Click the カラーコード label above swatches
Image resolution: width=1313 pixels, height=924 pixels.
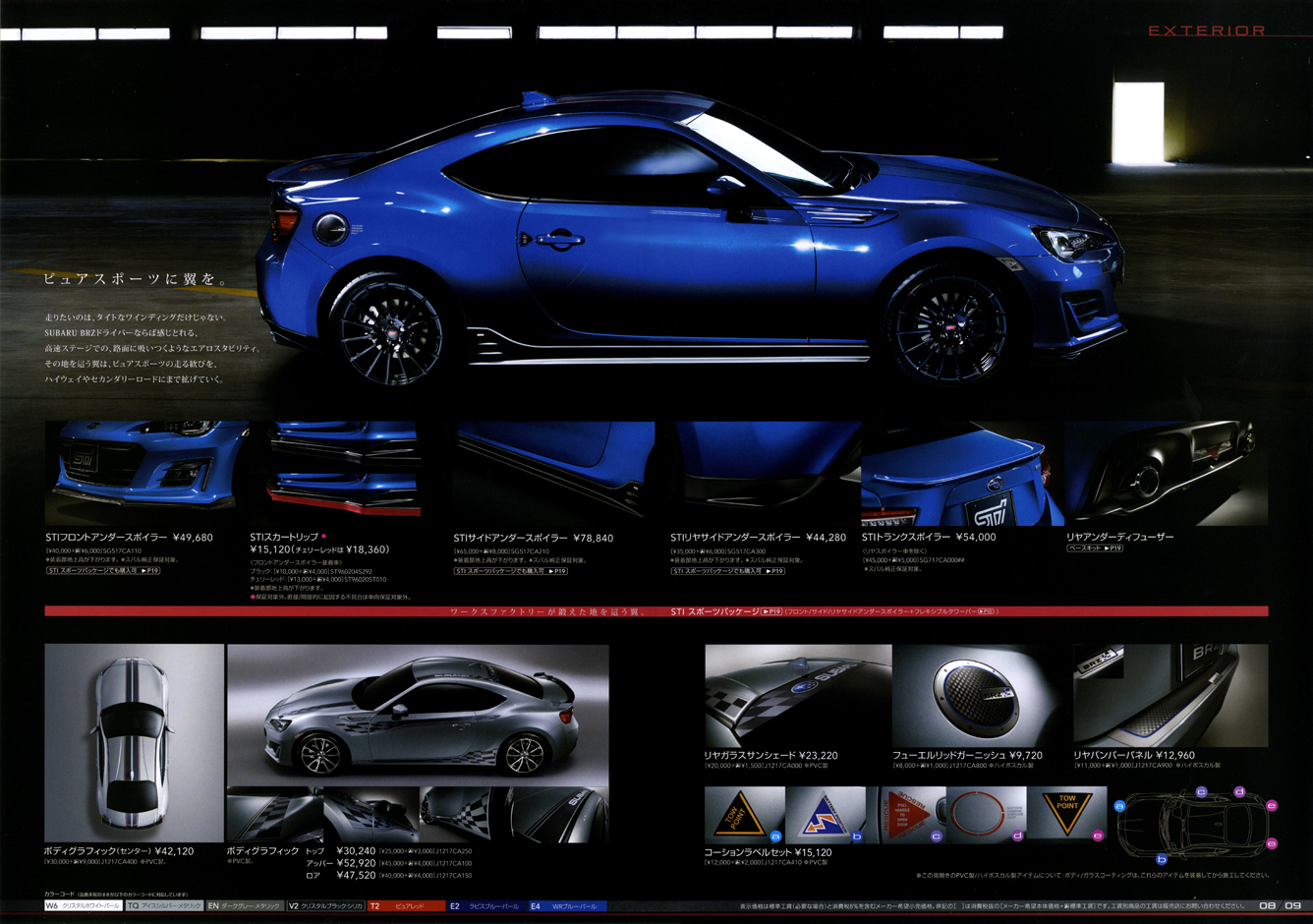click(x=59, y=894)
